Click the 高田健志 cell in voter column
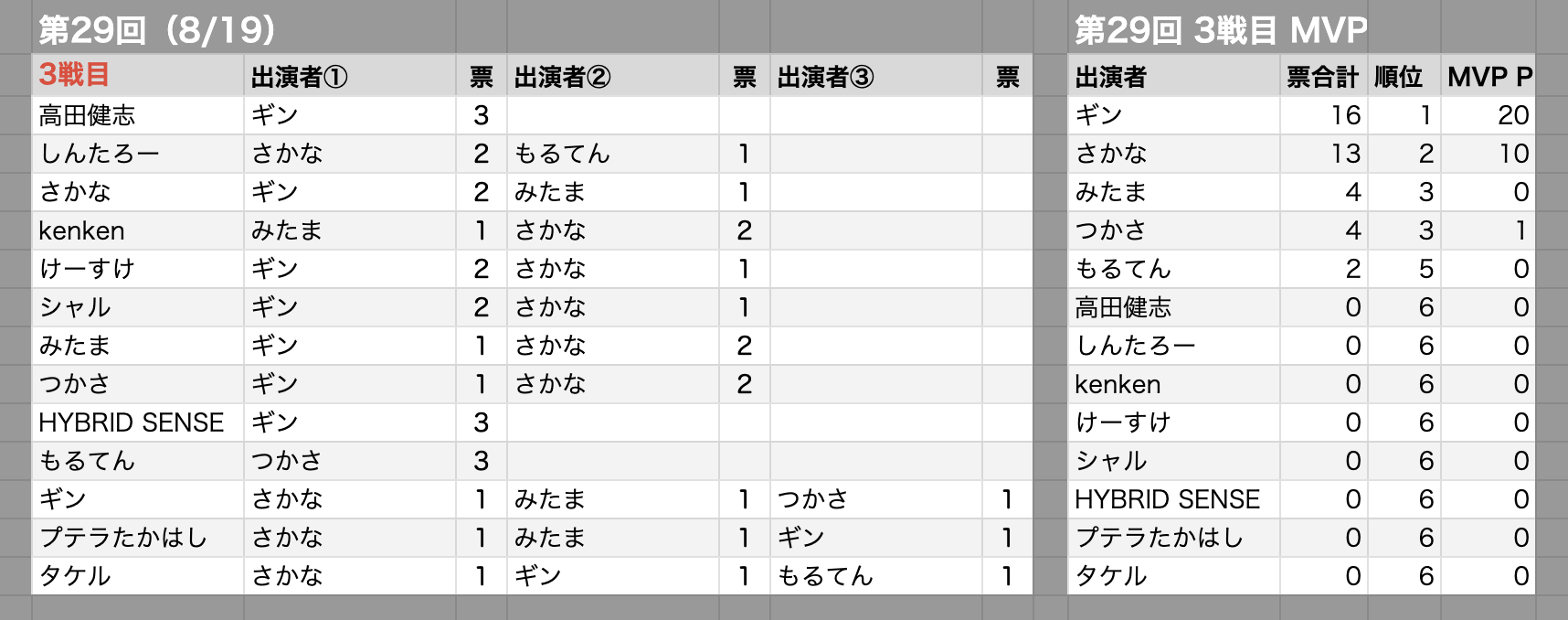Viewport: 1568px width, 620px height. [x=138, y=115]
